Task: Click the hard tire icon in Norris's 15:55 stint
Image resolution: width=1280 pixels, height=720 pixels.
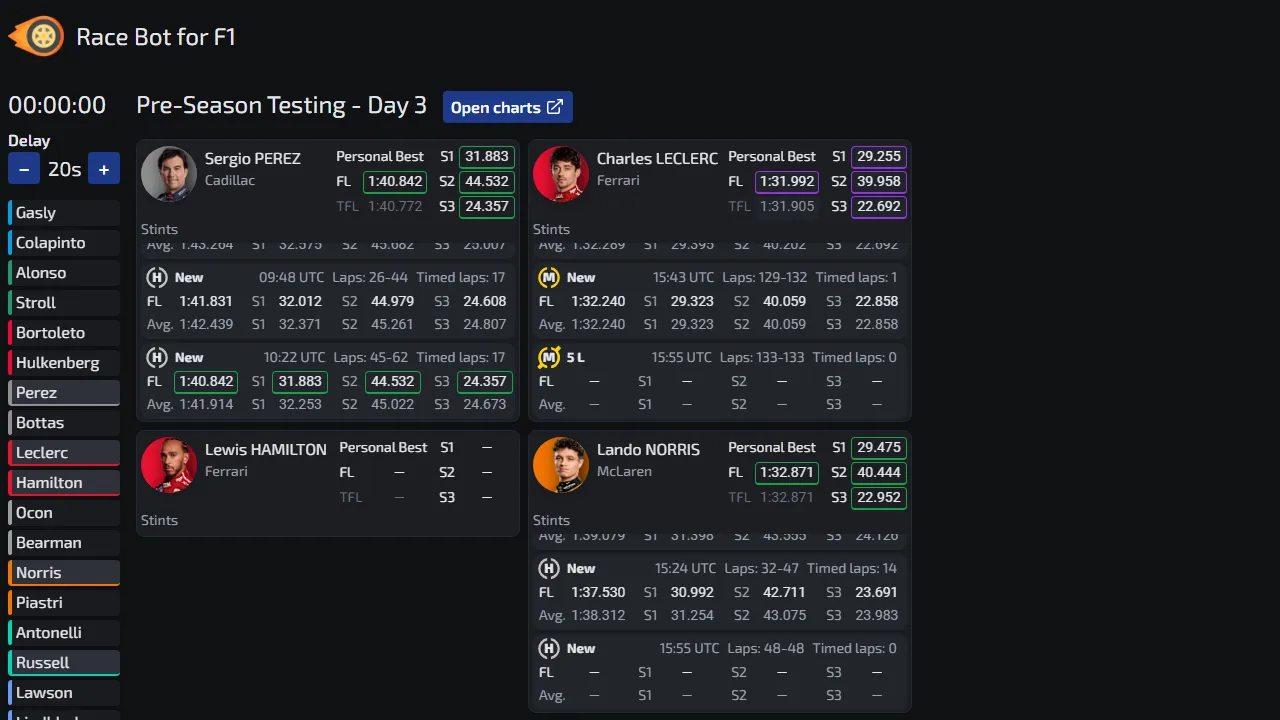Action: pyautogui.click(x=549, y=648)
